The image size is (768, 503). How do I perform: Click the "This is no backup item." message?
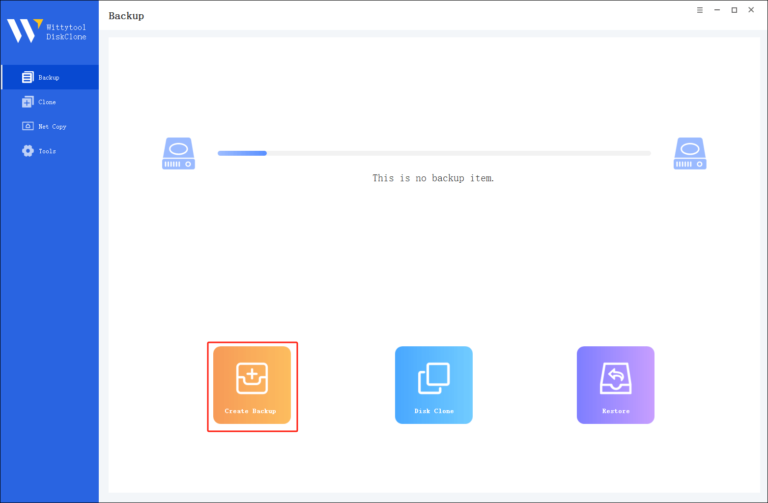coord(433,178)
